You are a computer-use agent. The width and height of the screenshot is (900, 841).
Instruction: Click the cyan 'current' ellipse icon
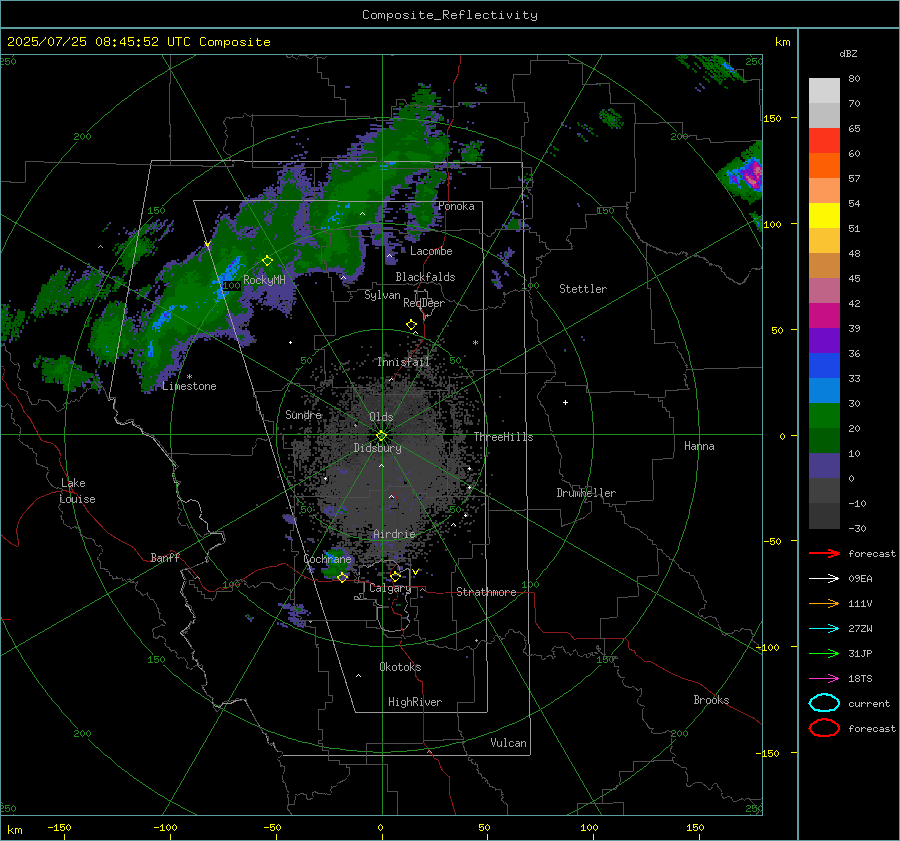tap(824, 703)
